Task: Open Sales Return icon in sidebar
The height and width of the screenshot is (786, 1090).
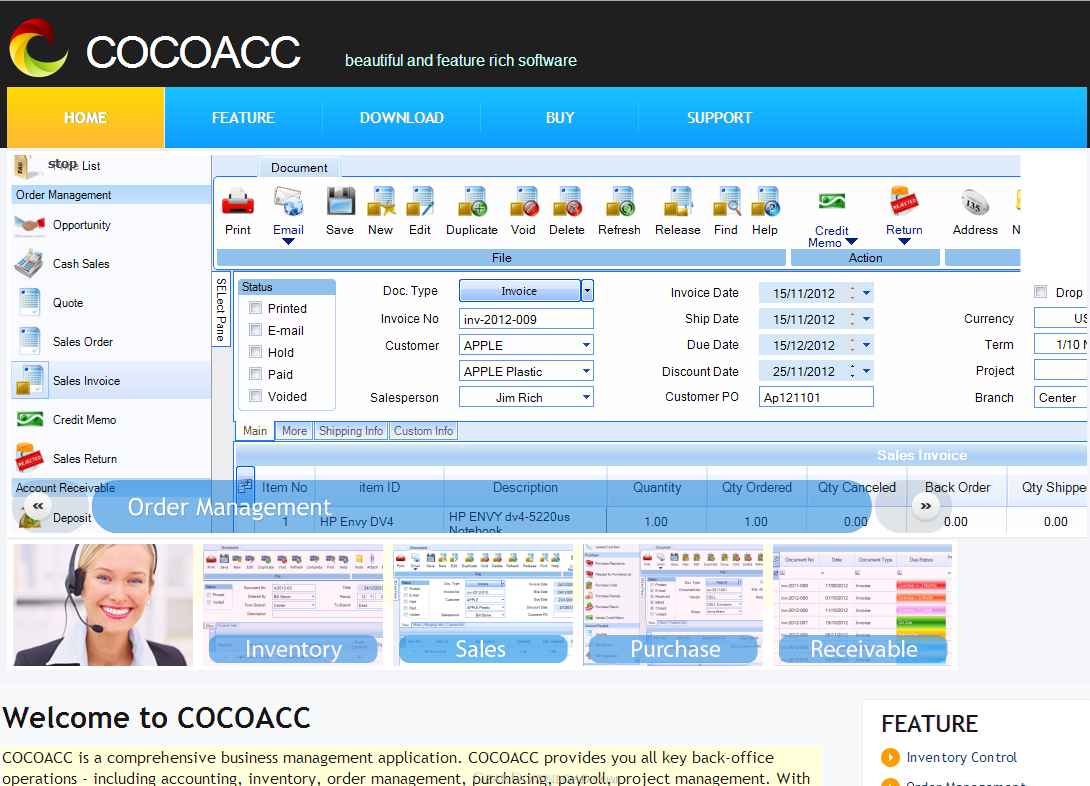Action: pyautogui.click(x=29, y=458)
